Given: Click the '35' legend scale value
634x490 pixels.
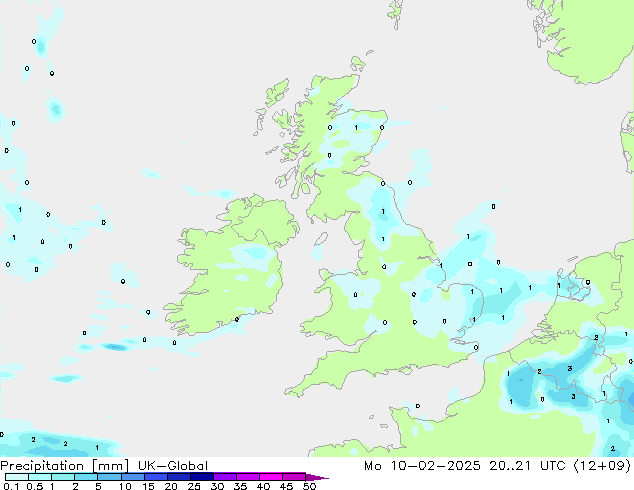Looking at the screenshot, I should coord(240,486).
